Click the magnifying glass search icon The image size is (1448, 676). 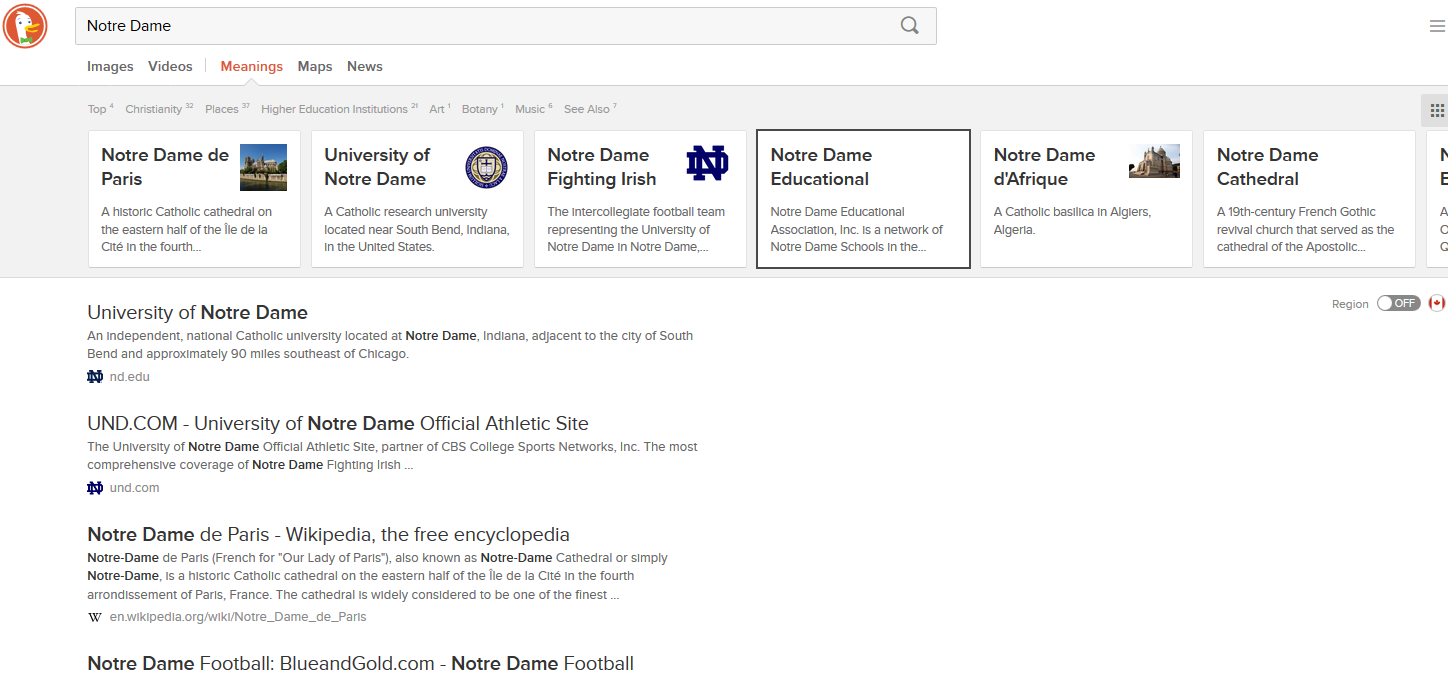(909, 26)
